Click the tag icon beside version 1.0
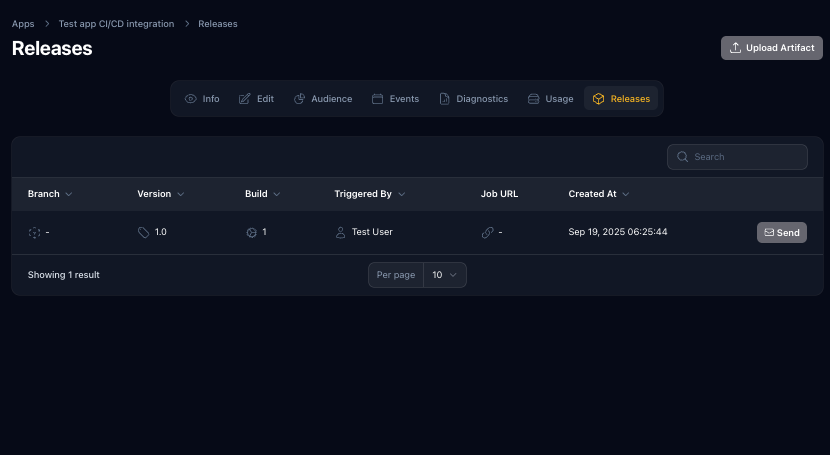 pyautogui.click(x=144, y=232)
